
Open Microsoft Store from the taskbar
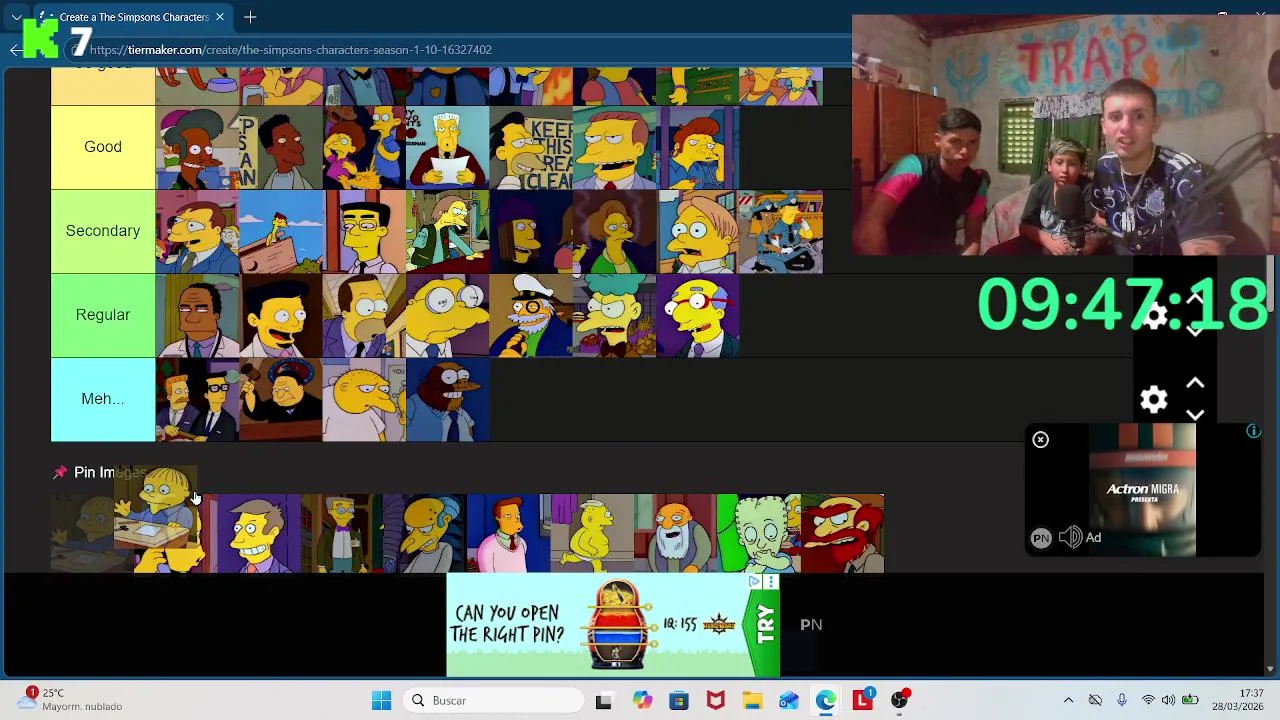coord(678,701)
